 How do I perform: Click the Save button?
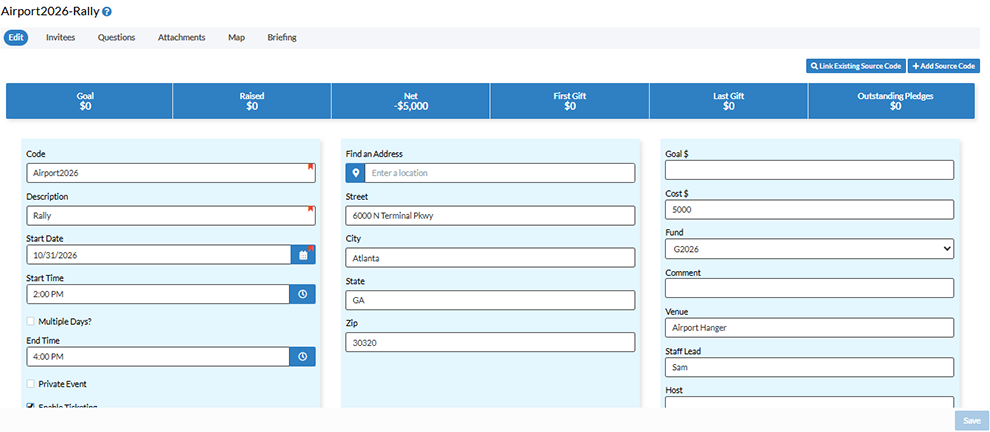971,421
